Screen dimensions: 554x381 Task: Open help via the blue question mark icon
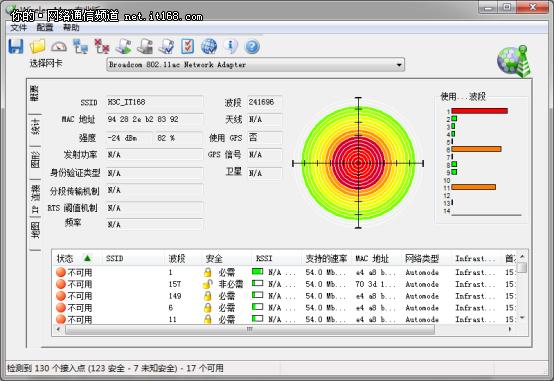click(252, 46)
